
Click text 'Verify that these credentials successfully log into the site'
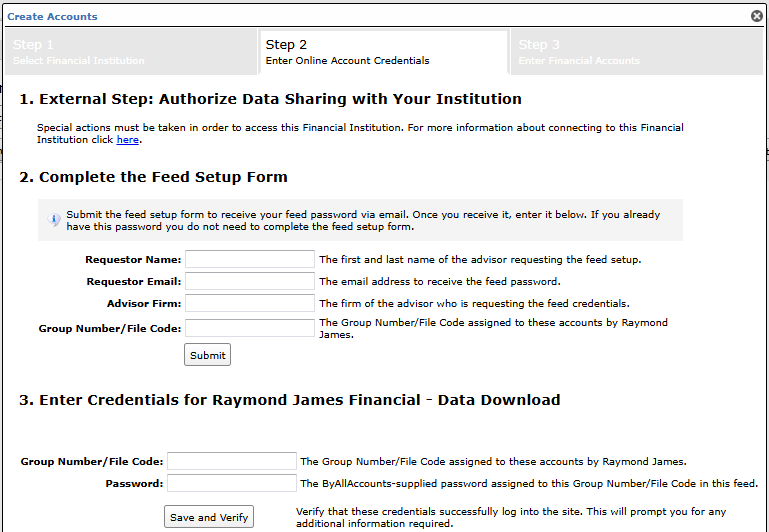(511, 517)
